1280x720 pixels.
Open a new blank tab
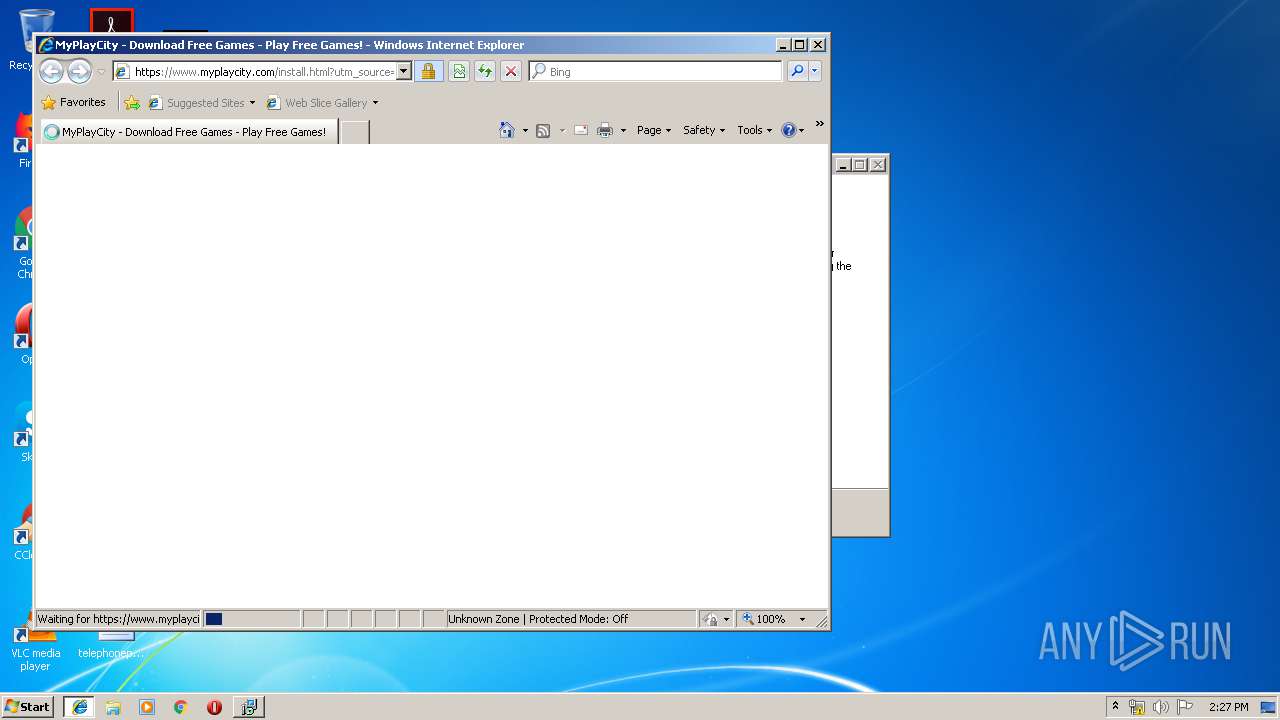[x=355, y=132]
